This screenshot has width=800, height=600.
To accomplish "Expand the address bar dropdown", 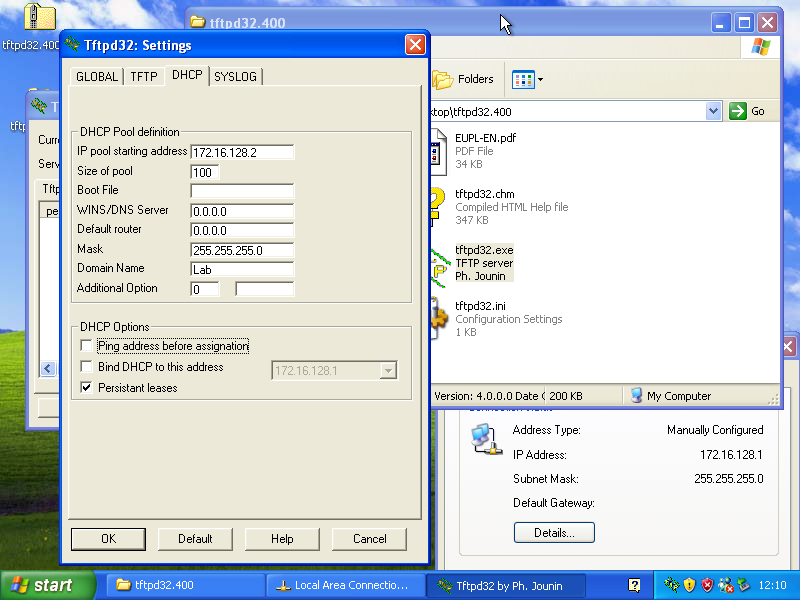I will click(713, 111).
